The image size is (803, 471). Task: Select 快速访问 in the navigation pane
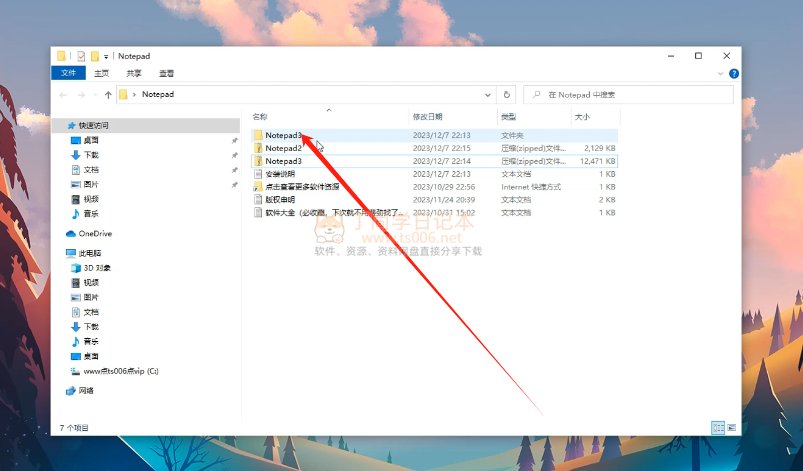pyautogui.click(x=146, y=125)
